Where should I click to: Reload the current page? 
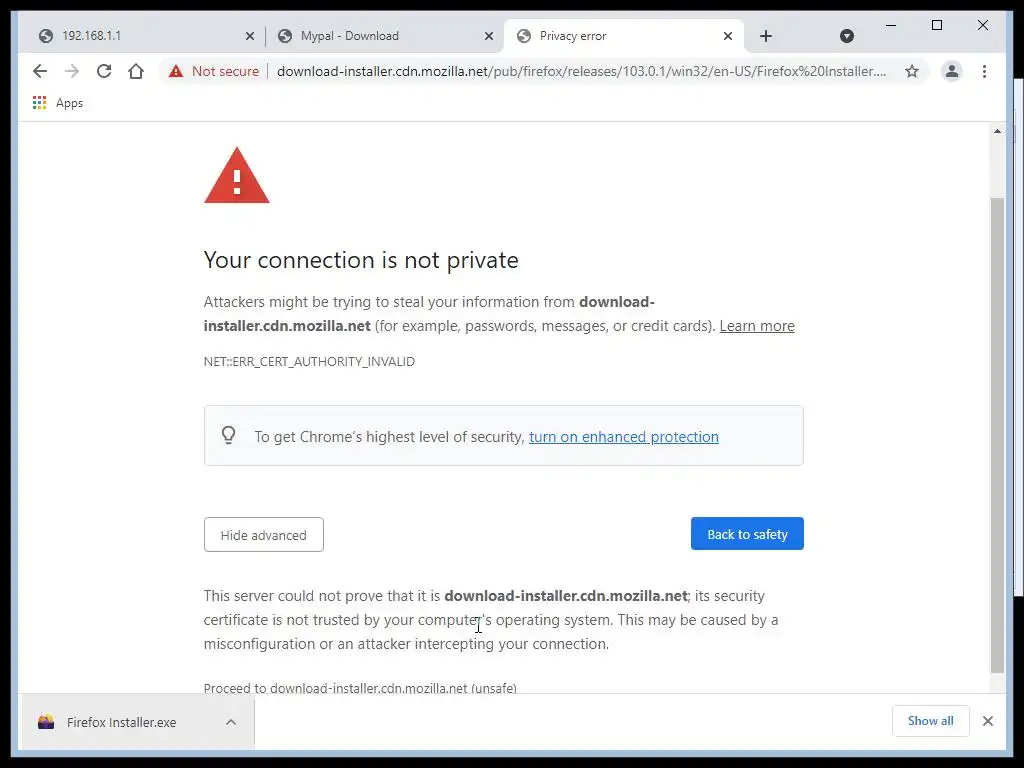click(x=104, y=71)
